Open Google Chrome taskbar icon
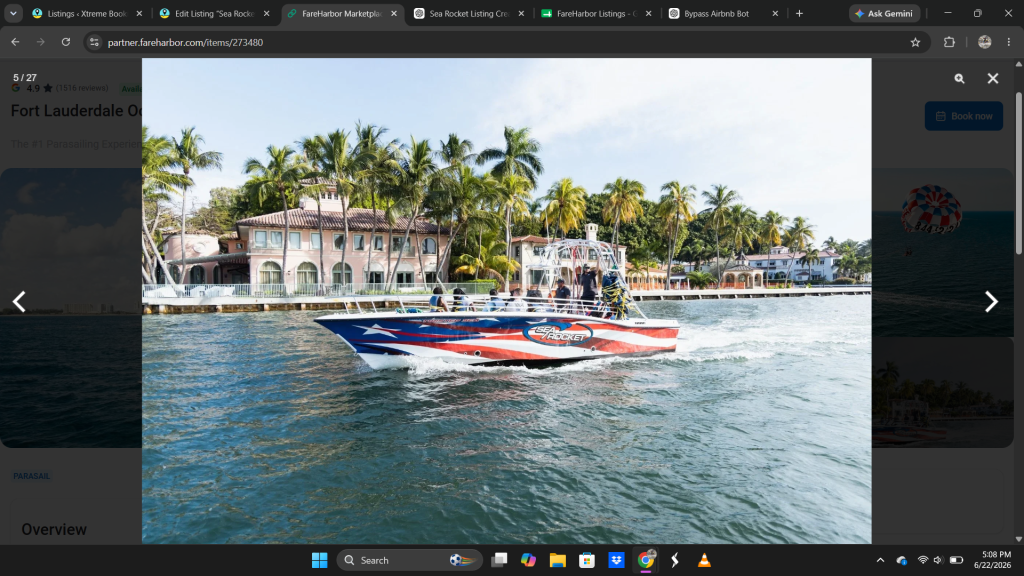The image size is (1024, 576). click(x=645, y=560)
